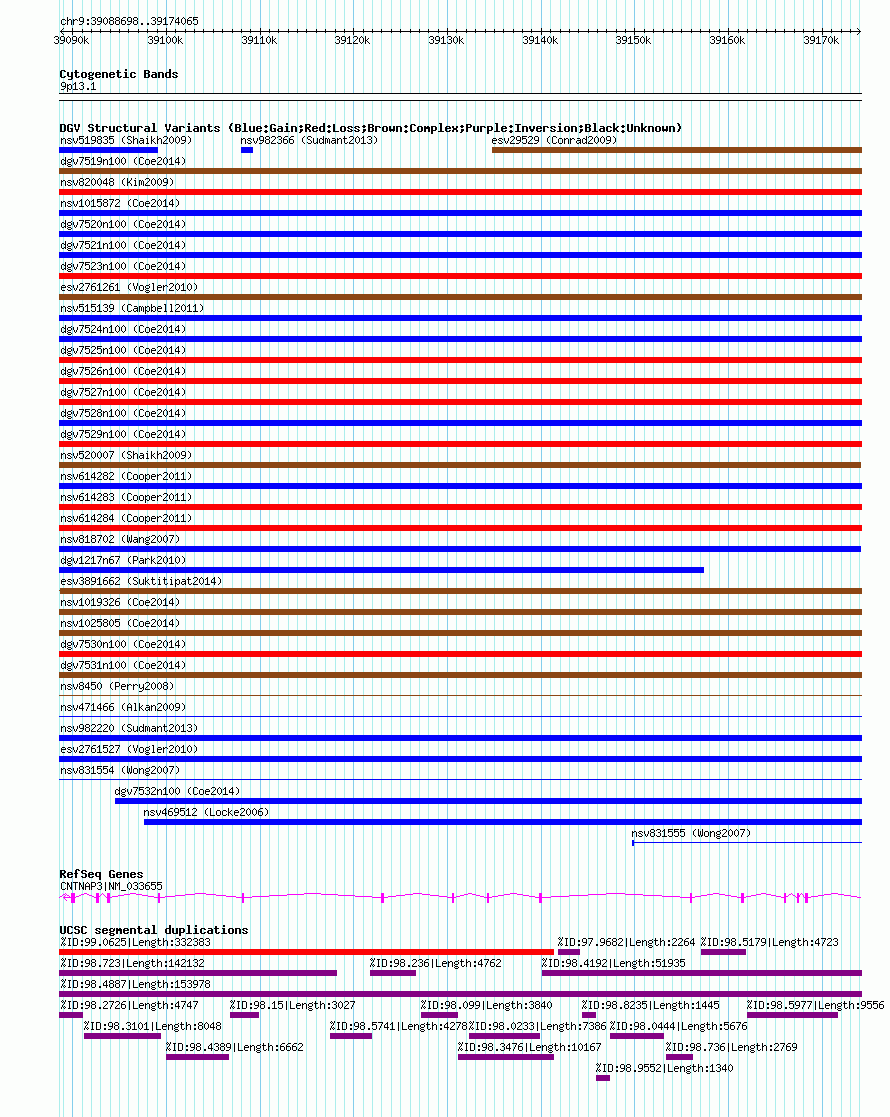890x1117 pixels.
Task: Click nsv1025805 (Coe2014) label
Action: (x=120, y=623)
